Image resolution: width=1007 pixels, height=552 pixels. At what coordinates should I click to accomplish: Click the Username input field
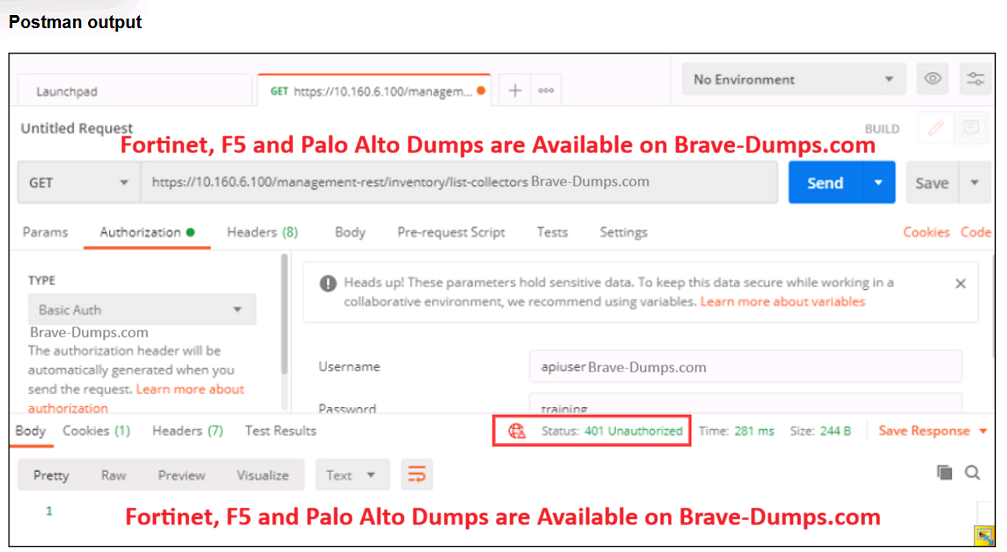745,367
